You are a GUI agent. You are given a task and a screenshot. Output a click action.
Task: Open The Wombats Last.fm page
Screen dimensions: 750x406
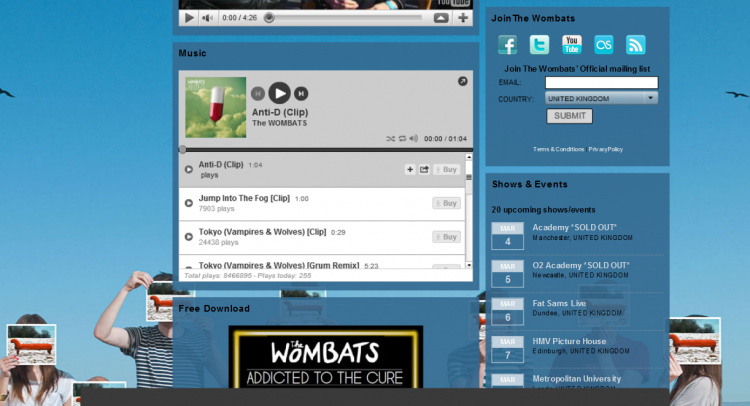604,45
